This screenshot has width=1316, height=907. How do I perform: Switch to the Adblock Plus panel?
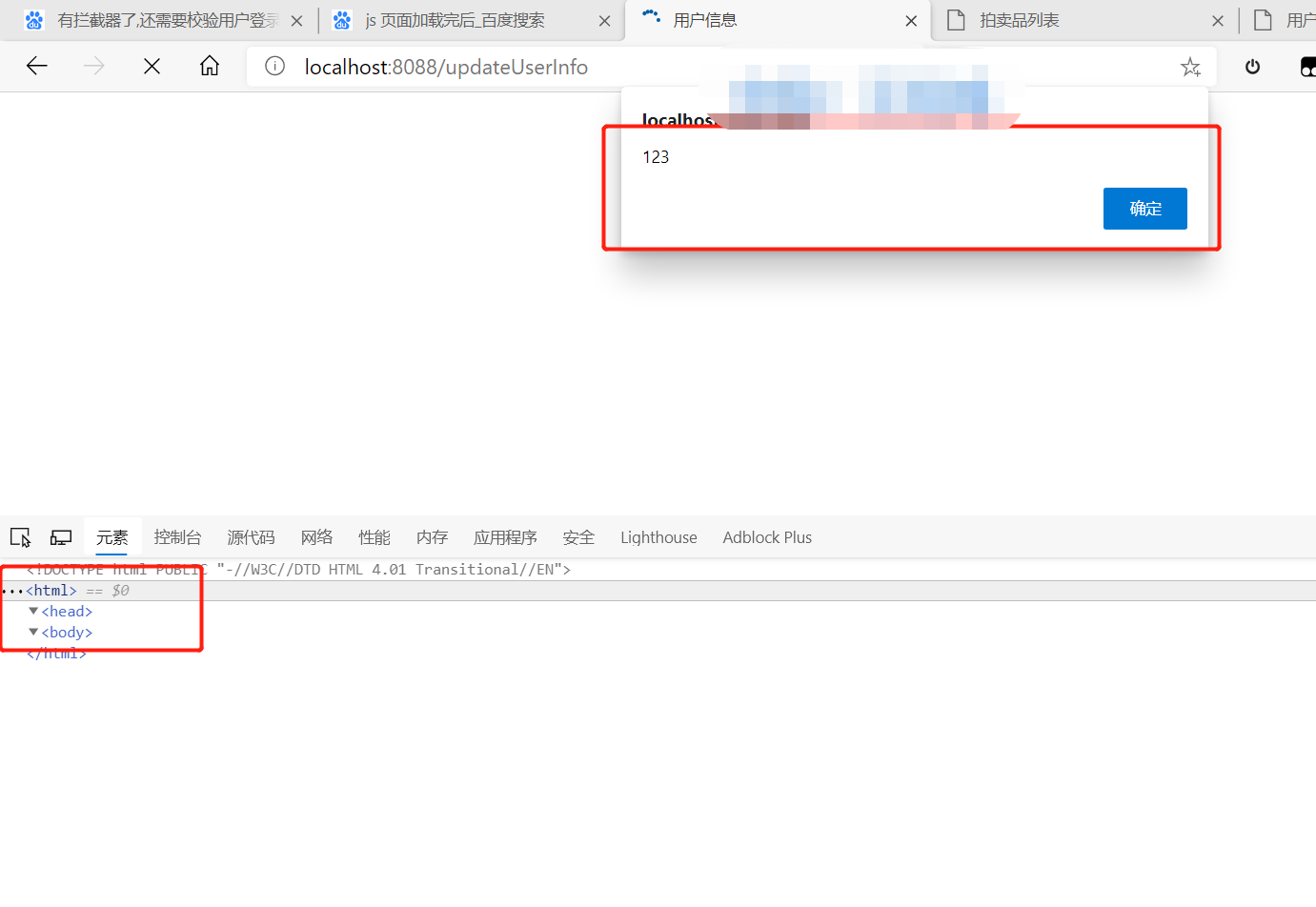tap(766, 537)
